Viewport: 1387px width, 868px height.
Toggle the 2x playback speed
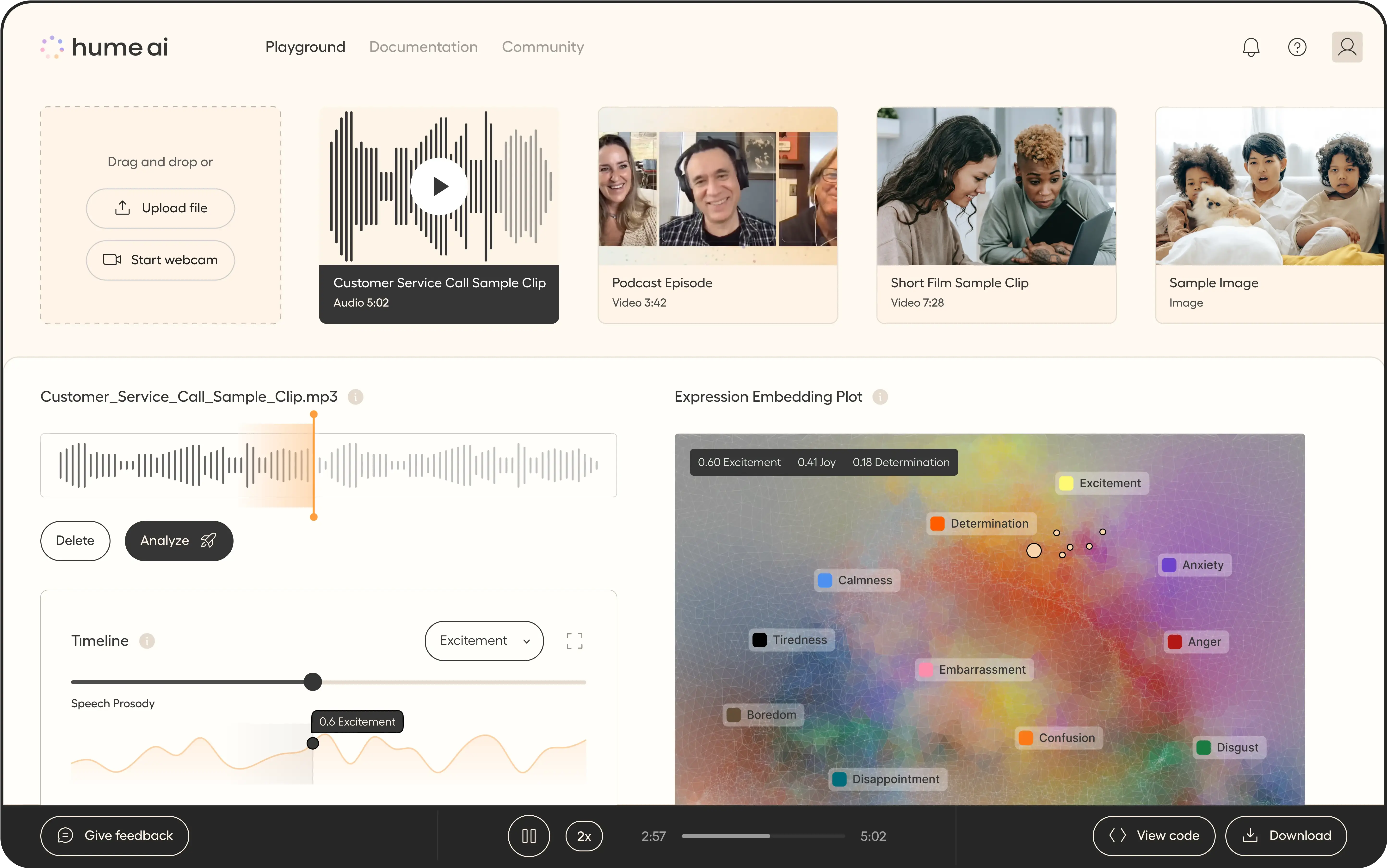pyautogui.click(x=584, y=836)
